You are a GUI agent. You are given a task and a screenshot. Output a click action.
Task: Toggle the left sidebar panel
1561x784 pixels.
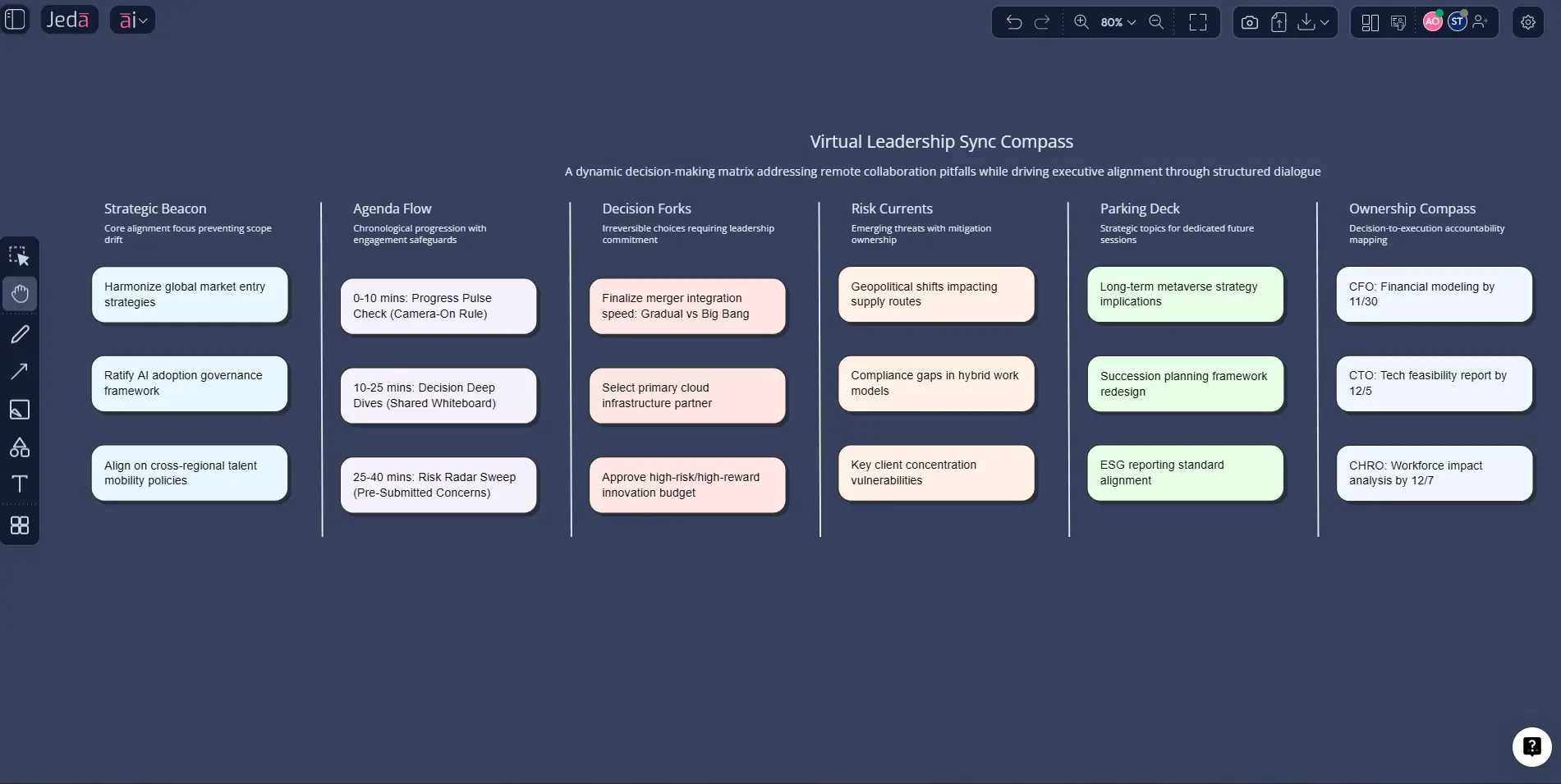[15, 20]
